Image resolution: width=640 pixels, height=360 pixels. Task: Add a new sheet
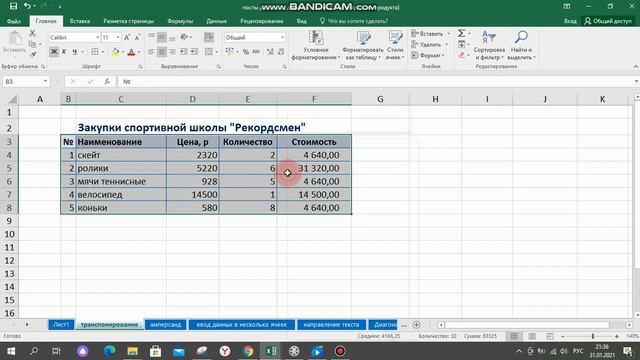pyautogui.click(x=416, y=324)
